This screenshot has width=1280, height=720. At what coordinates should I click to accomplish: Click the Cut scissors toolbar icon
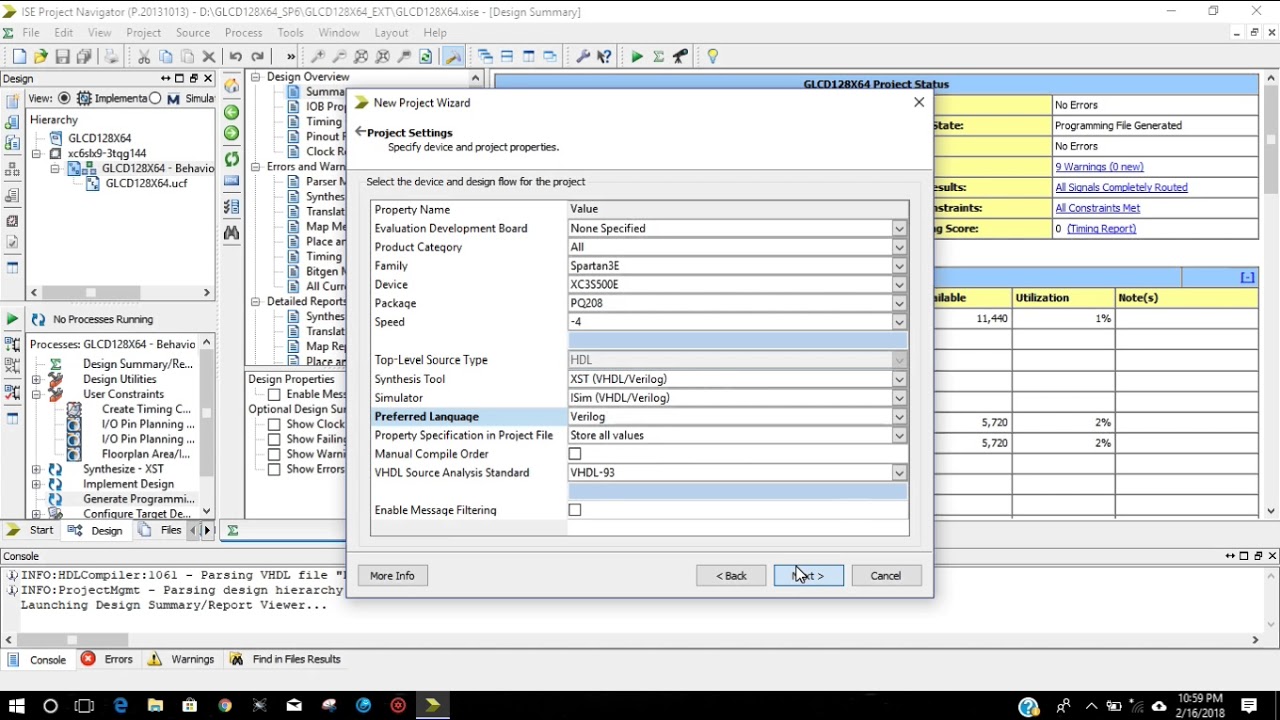tap(144, 57)
